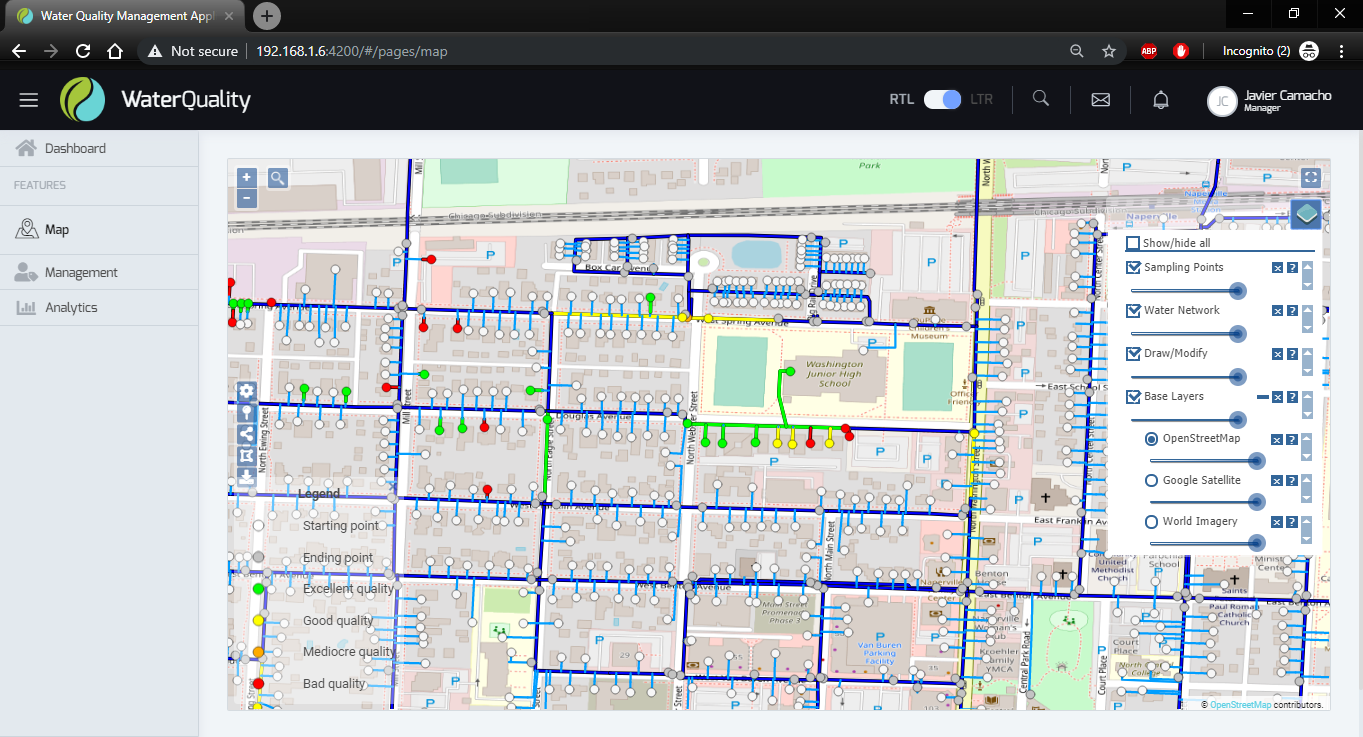Open the map magnifier search tool
The image size is (1363, 737).
coord(277,178)
